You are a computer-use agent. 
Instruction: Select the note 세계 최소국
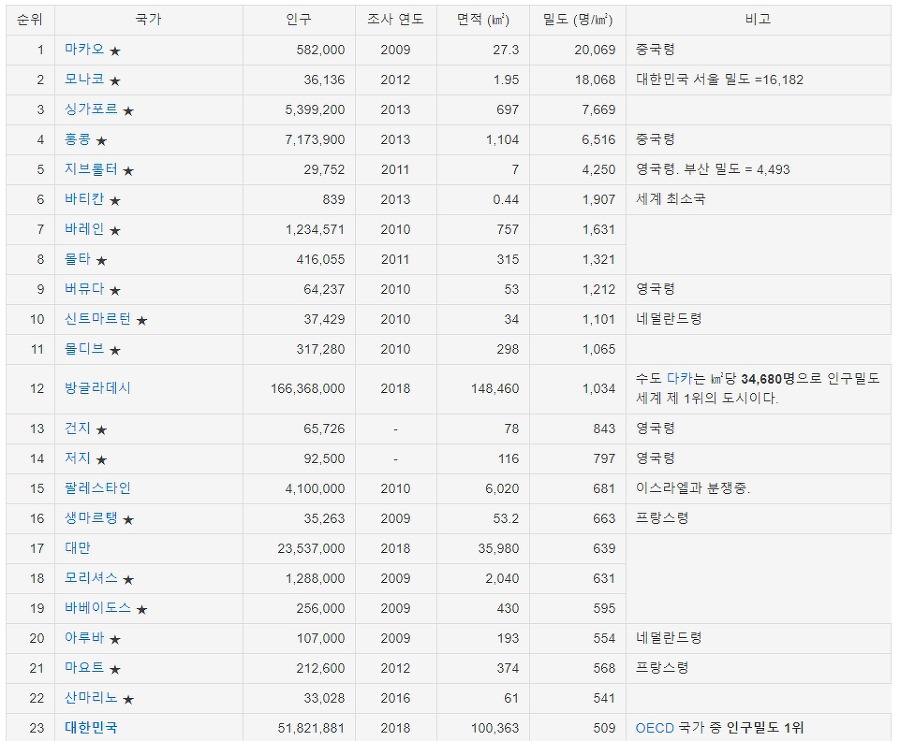[x=670, y=199]
